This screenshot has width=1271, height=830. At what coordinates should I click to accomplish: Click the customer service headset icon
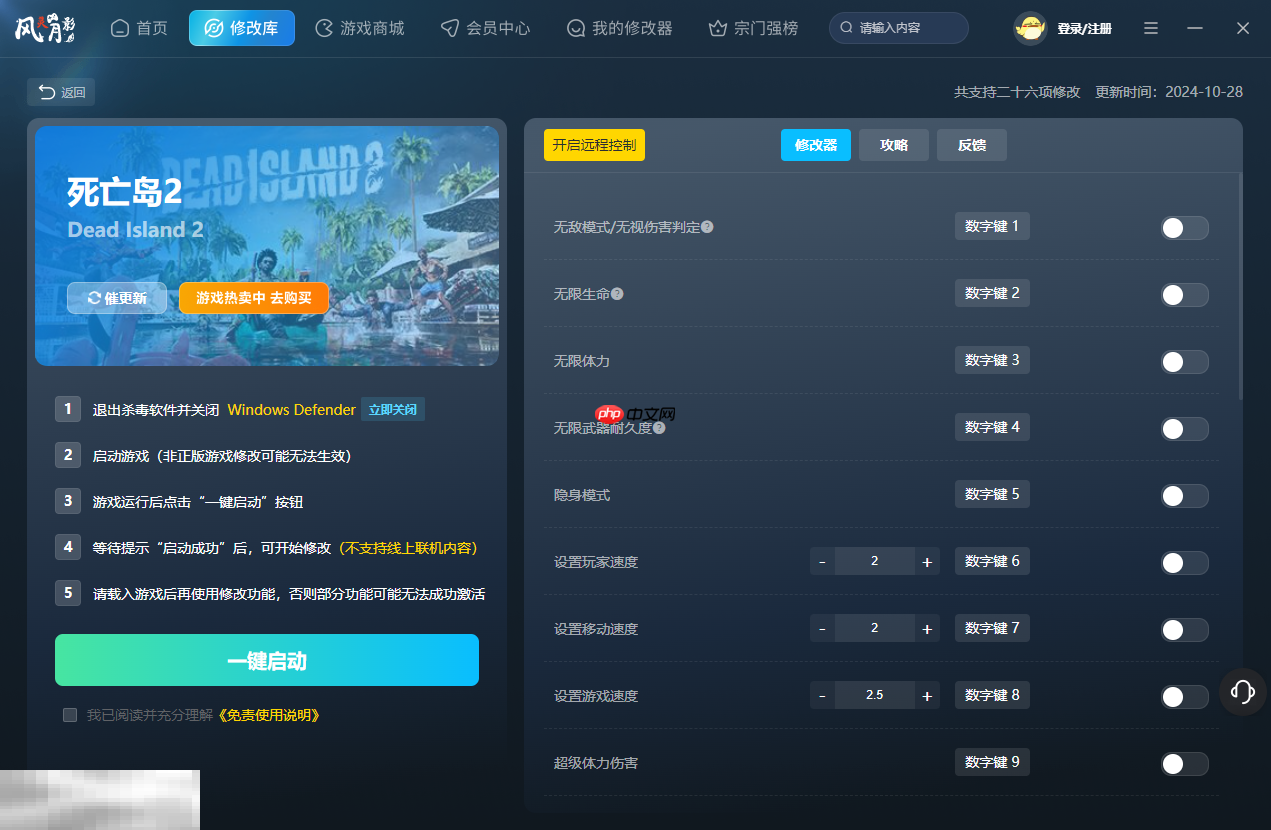click(1243, 691)
